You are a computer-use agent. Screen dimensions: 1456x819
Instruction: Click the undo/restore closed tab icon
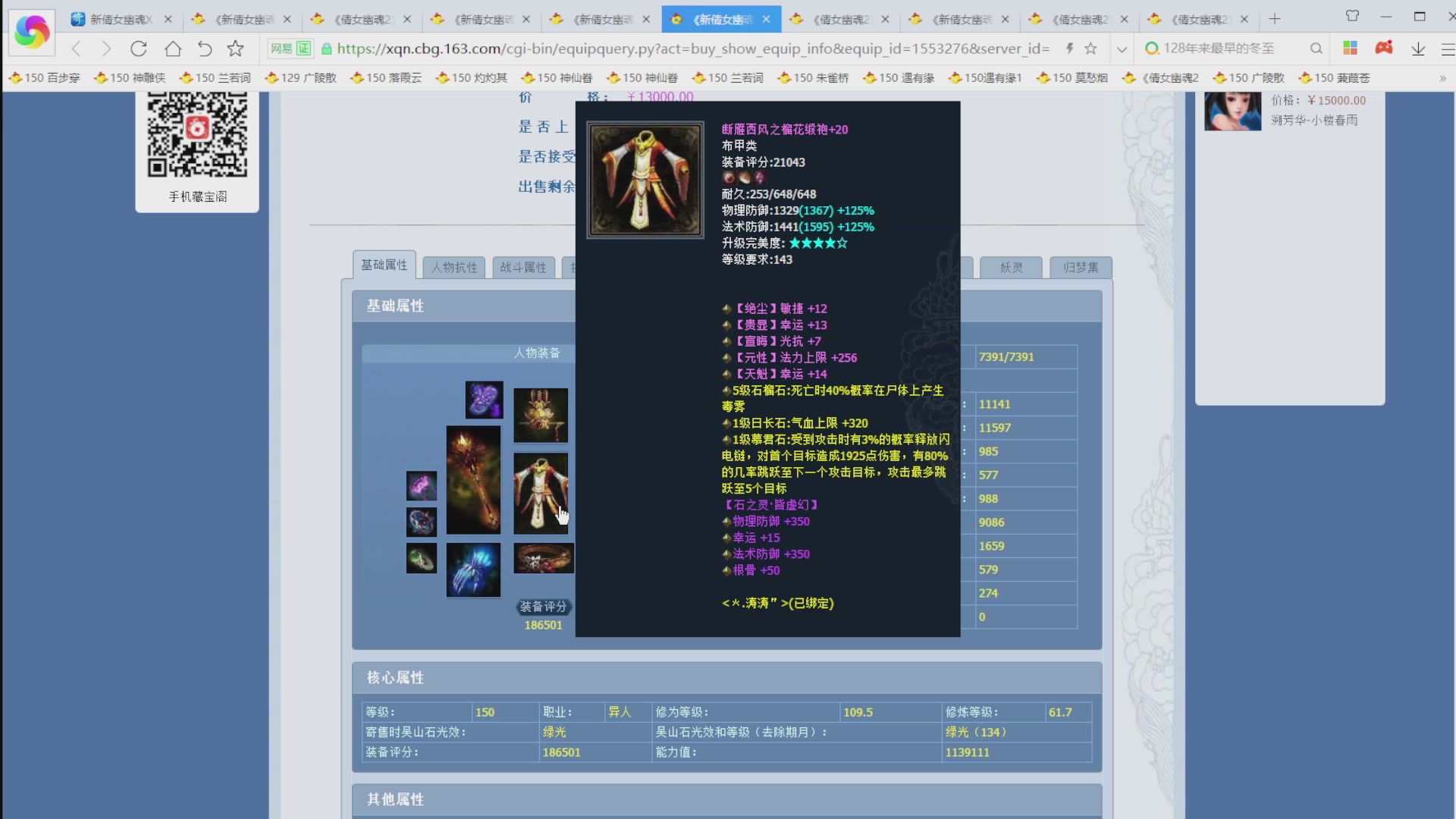tap(205, 49)
